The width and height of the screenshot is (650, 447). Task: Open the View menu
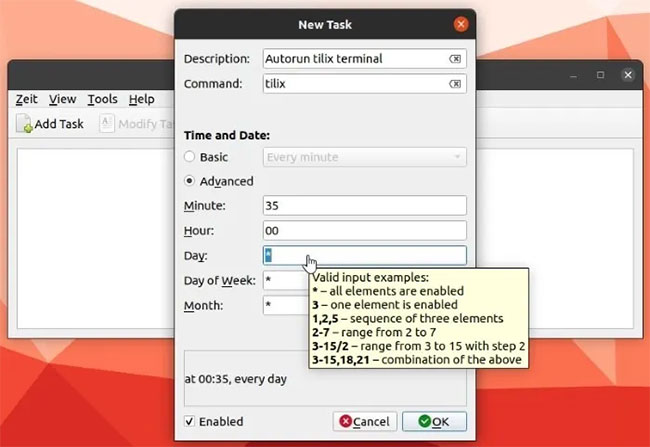point(63,99)
